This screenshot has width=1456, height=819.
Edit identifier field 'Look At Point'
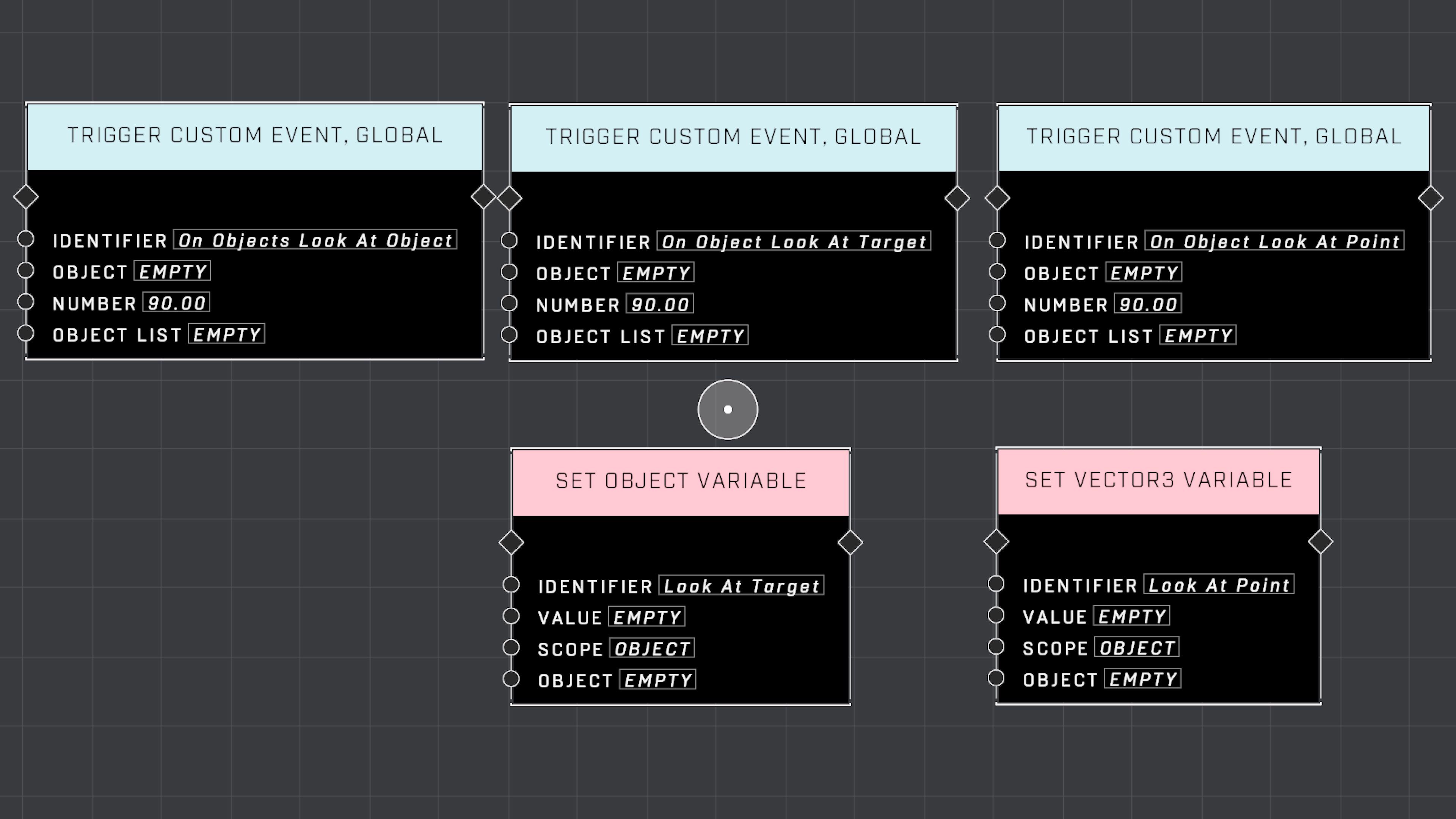click(x=1219, y=584)
